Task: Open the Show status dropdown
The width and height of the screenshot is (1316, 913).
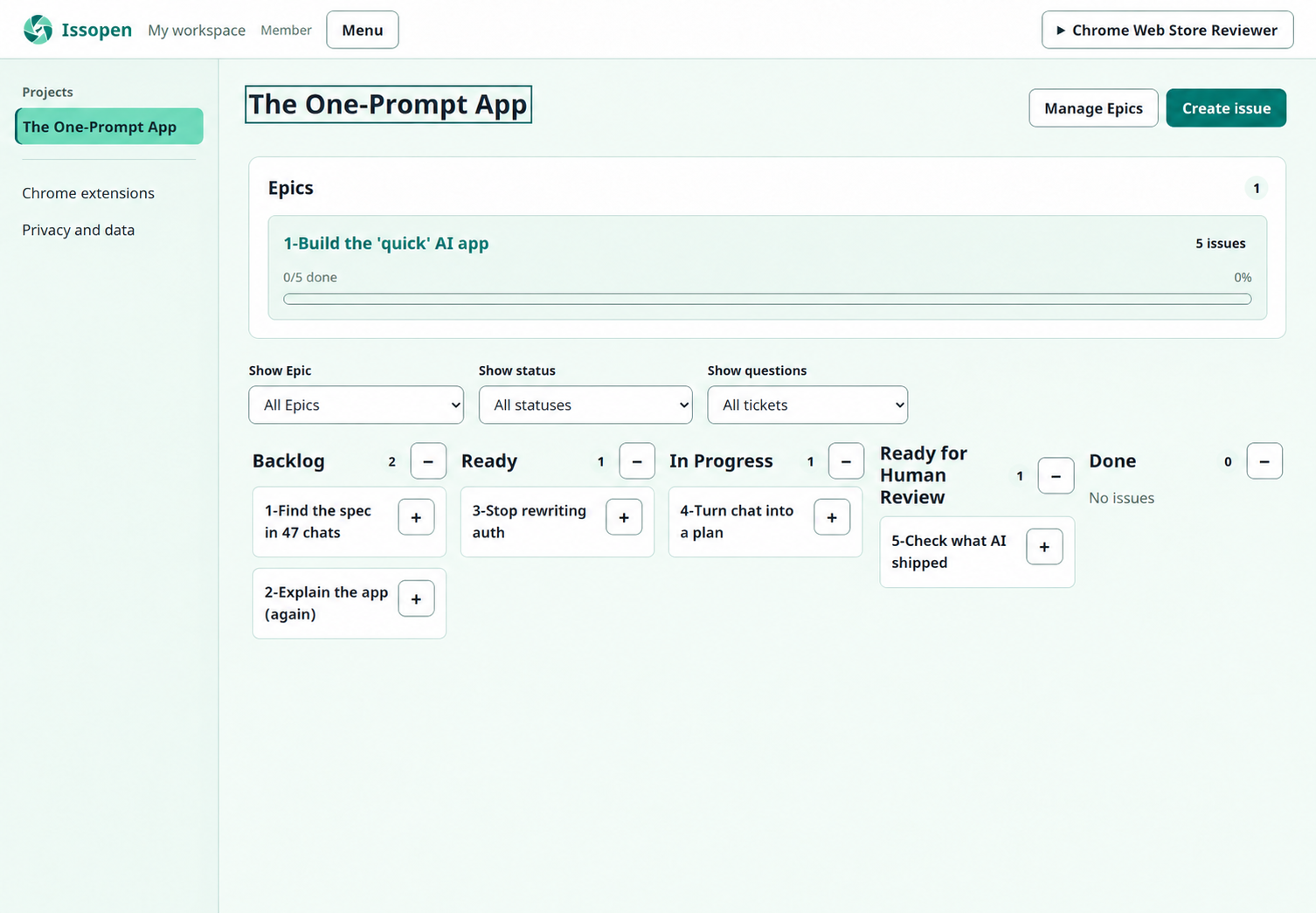Action: (x=585, y=405)
